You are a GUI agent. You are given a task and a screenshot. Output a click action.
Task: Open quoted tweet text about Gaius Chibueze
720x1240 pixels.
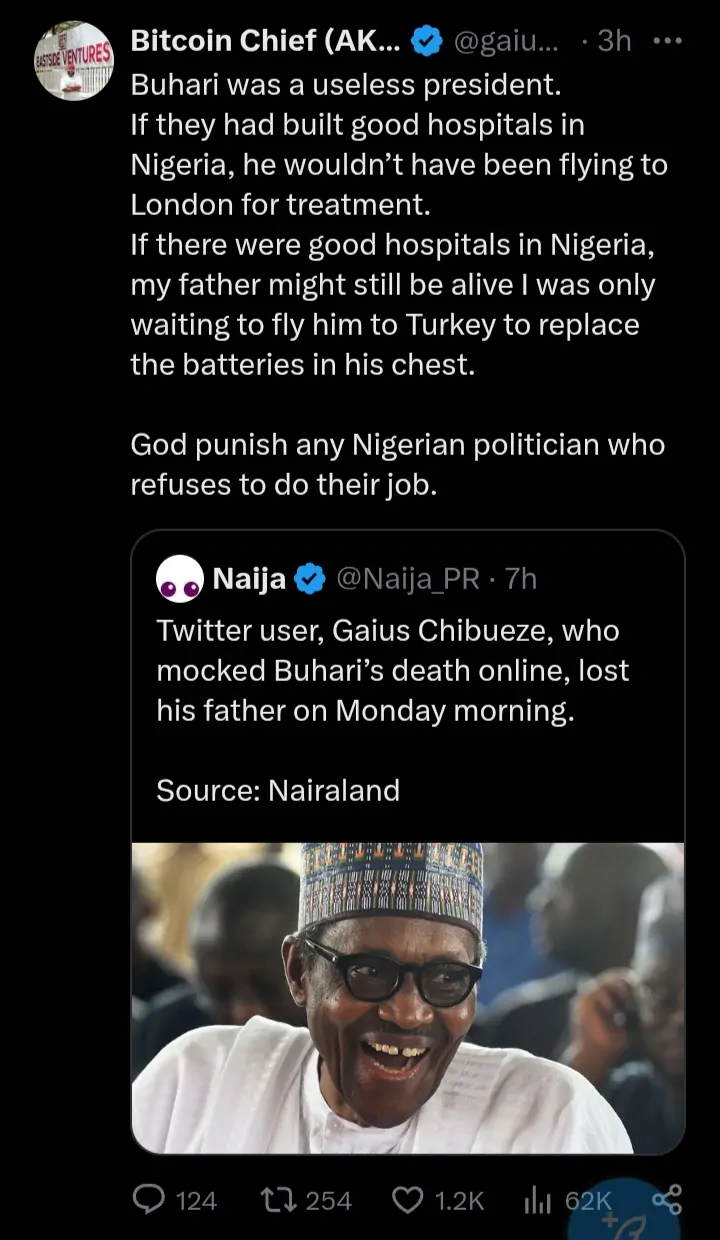click(x=392, y=670)
